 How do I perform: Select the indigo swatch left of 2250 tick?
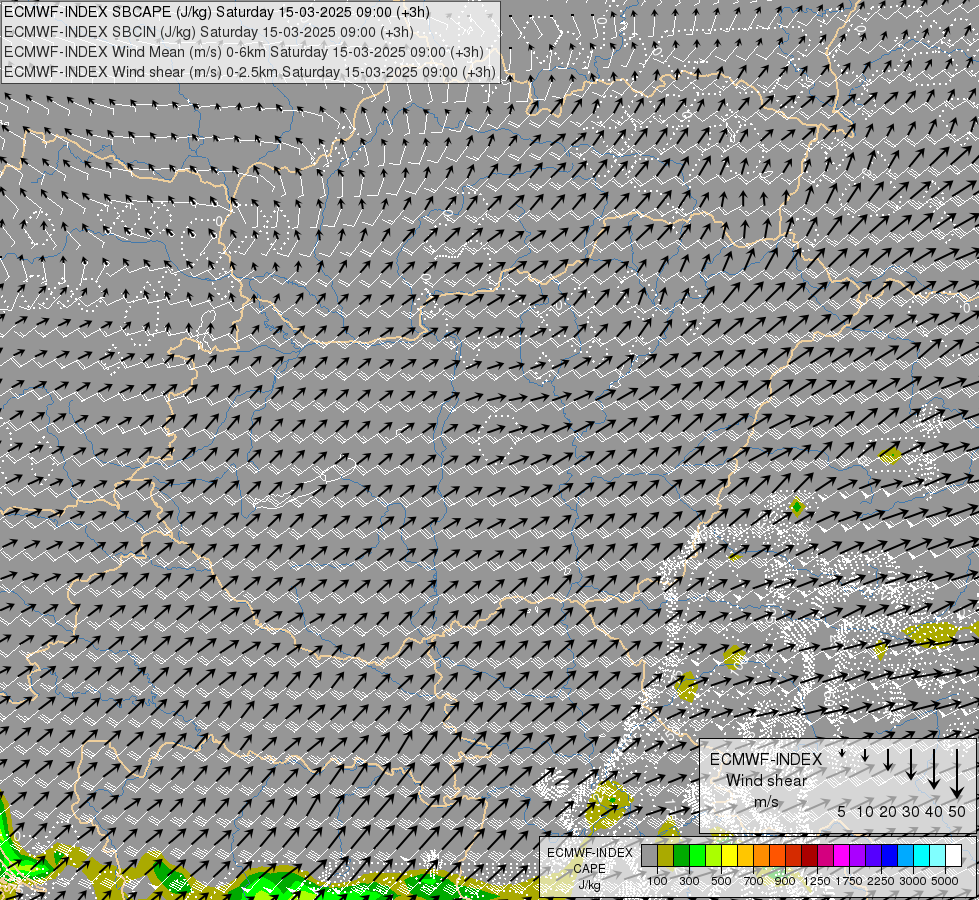[873, 856]
